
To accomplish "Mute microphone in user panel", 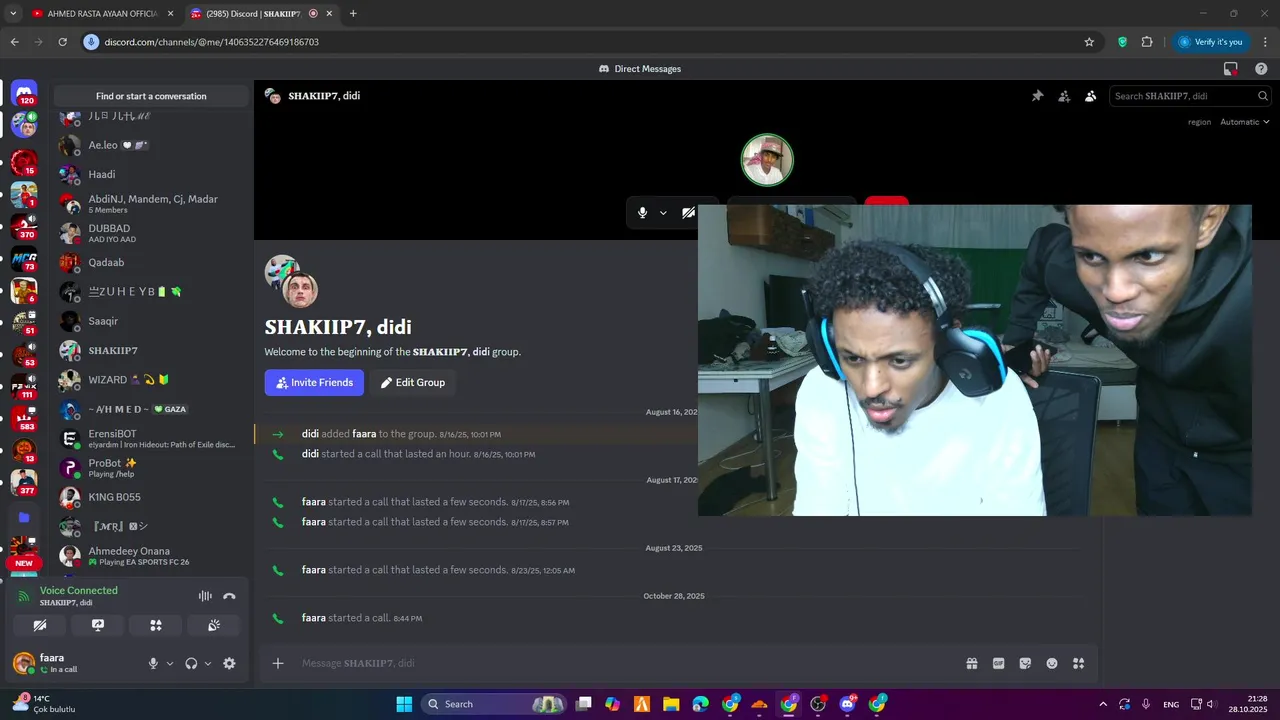I will point(153,663).
